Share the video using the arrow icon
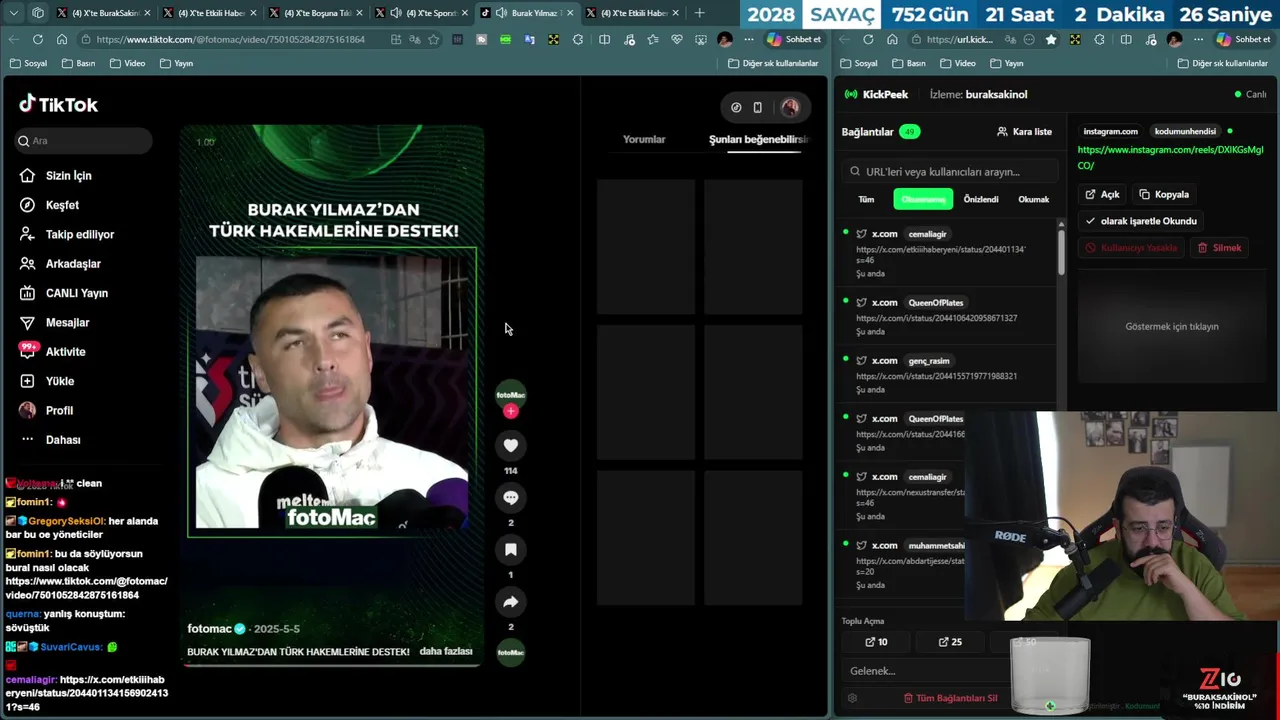This screenshot has width=1280, height=720. tap(511, 602)
